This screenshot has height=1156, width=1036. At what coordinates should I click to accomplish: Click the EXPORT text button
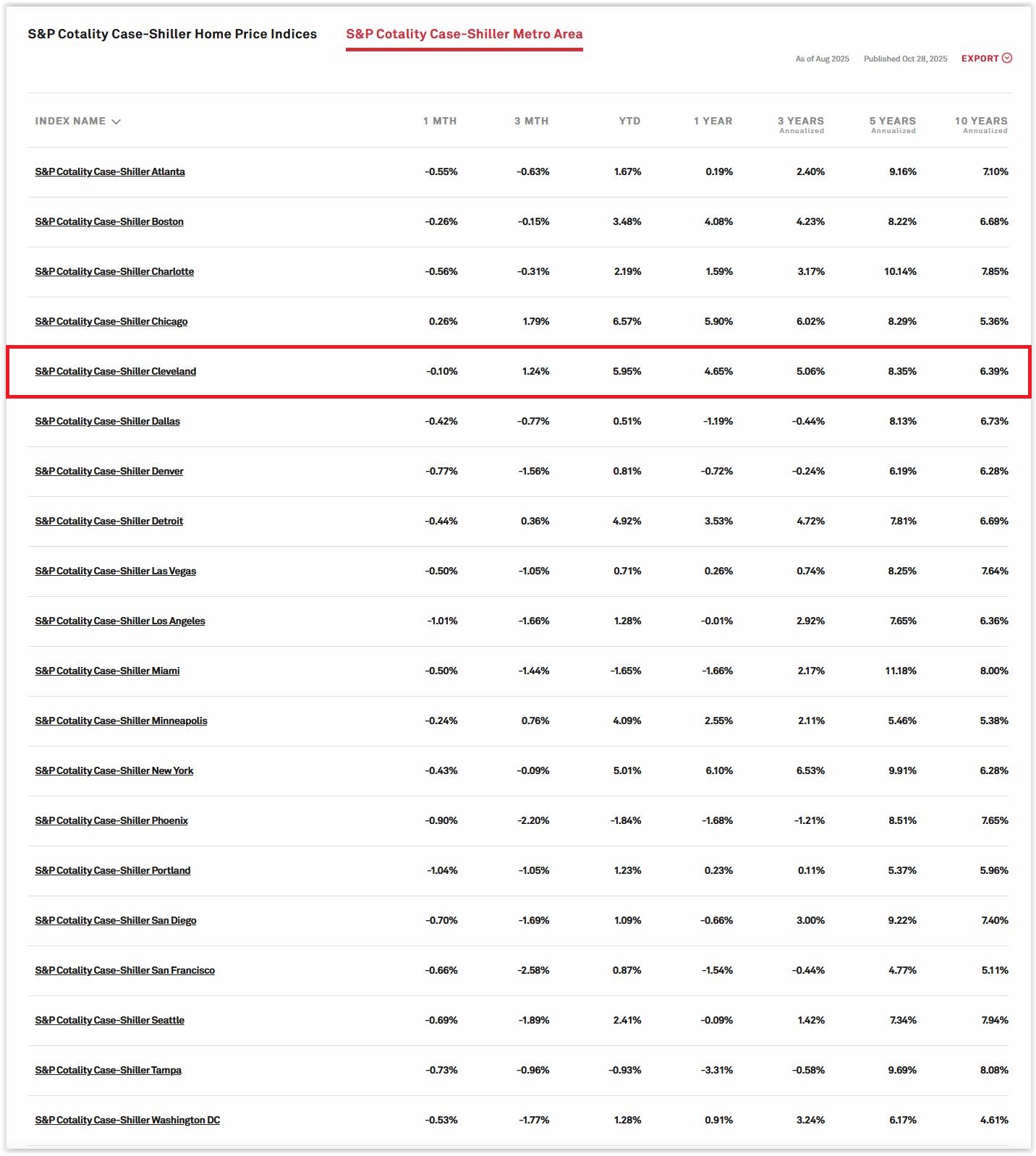coord(980,59)
